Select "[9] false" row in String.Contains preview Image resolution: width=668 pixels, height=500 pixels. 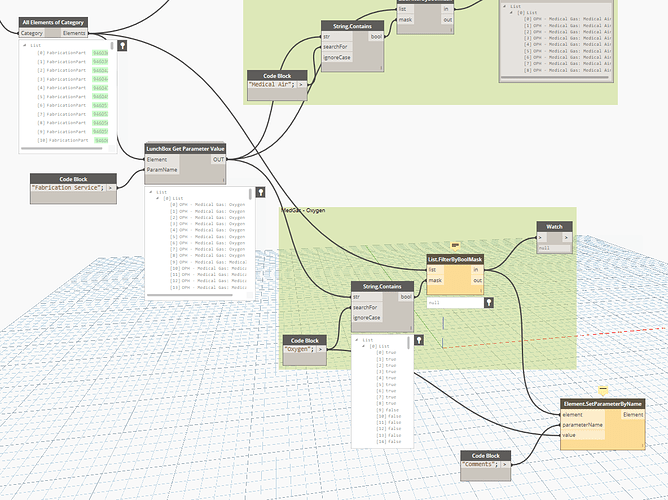(x=387, y=410)
